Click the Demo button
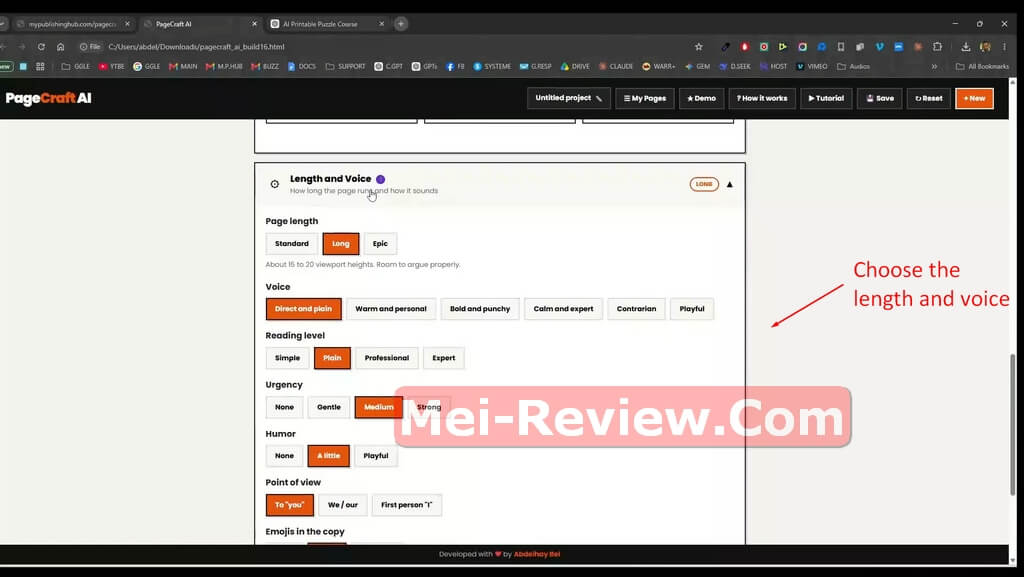Viewport: 1024px width, 577px height. pyautogui.click(x=701, y=99)
